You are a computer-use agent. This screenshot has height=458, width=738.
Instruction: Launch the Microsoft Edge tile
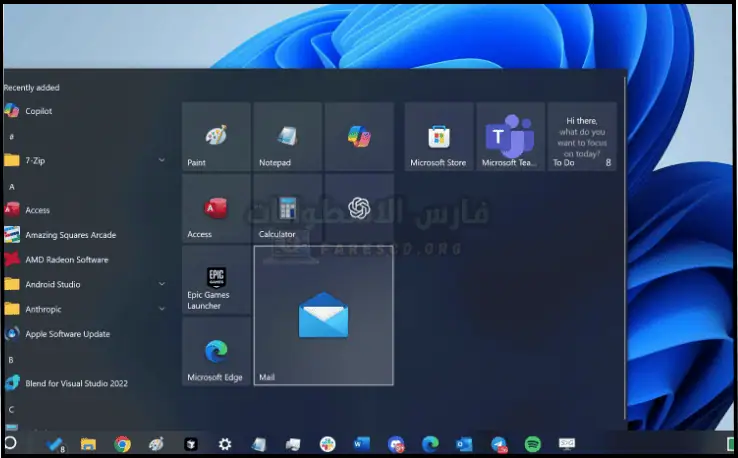[x=216, y=352]
